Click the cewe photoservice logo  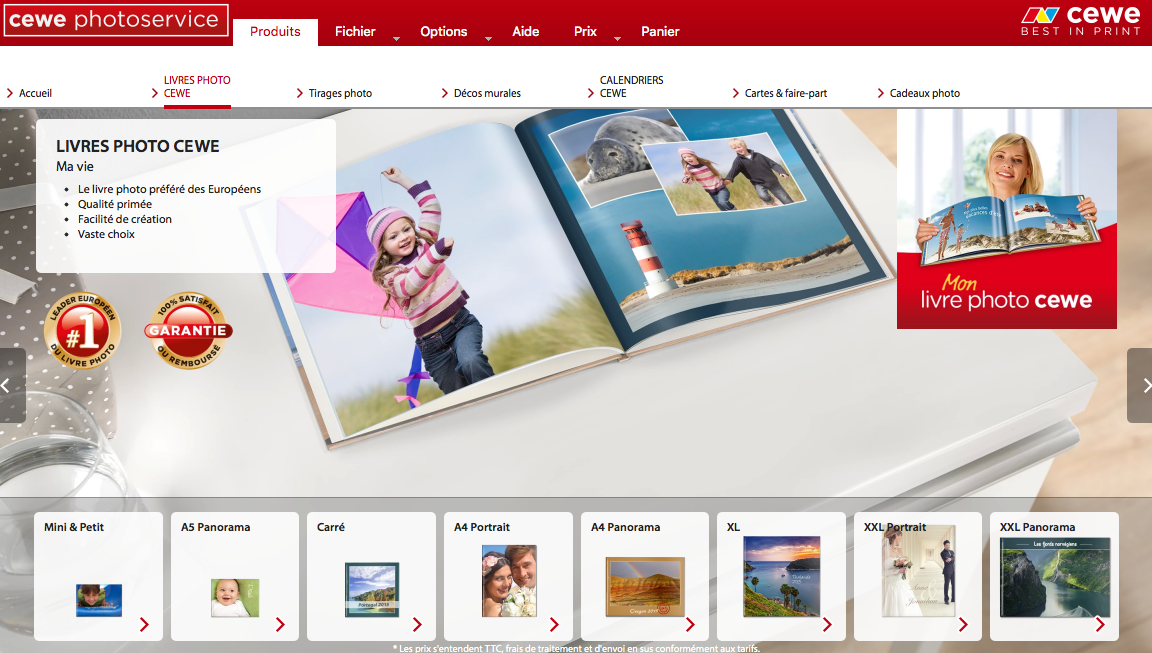point(116,20)
